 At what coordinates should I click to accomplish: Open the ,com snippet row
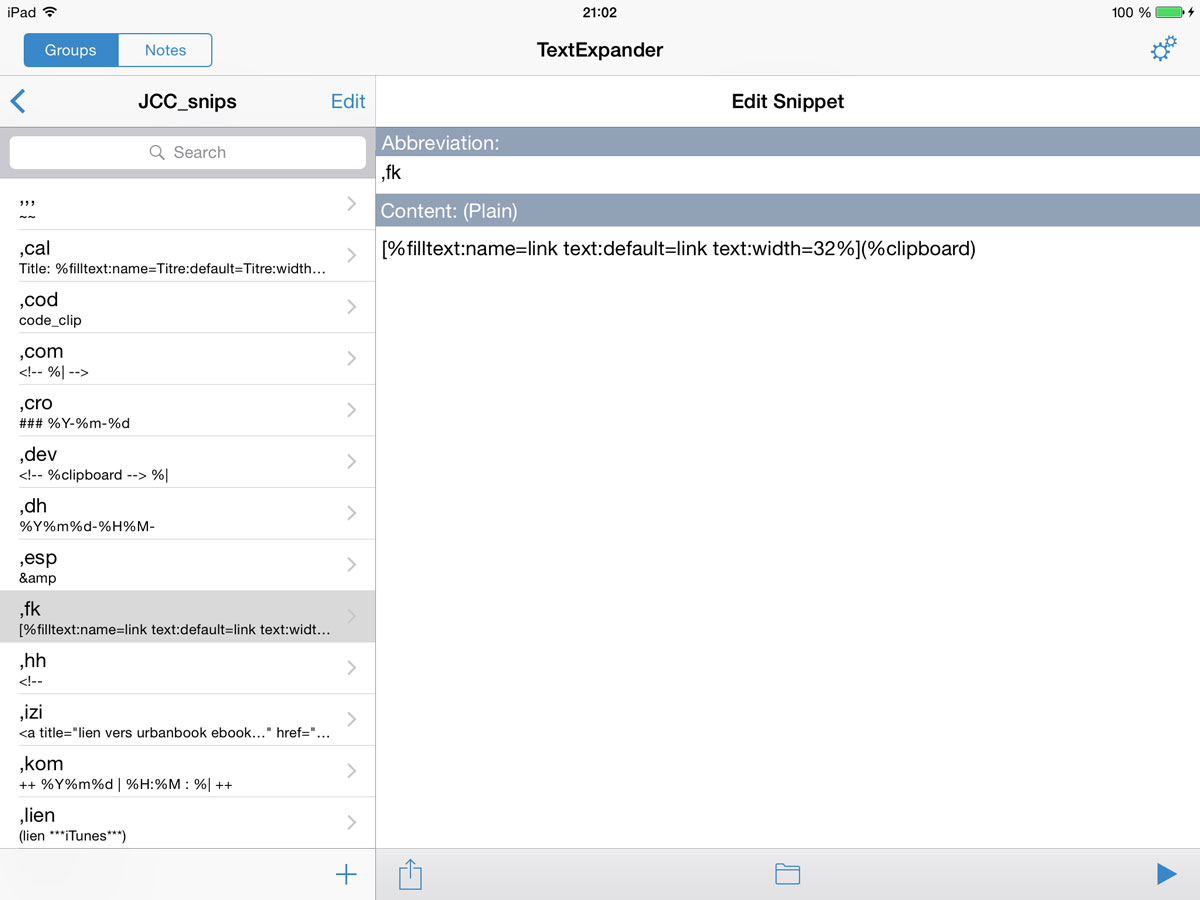tap(187, 359)
